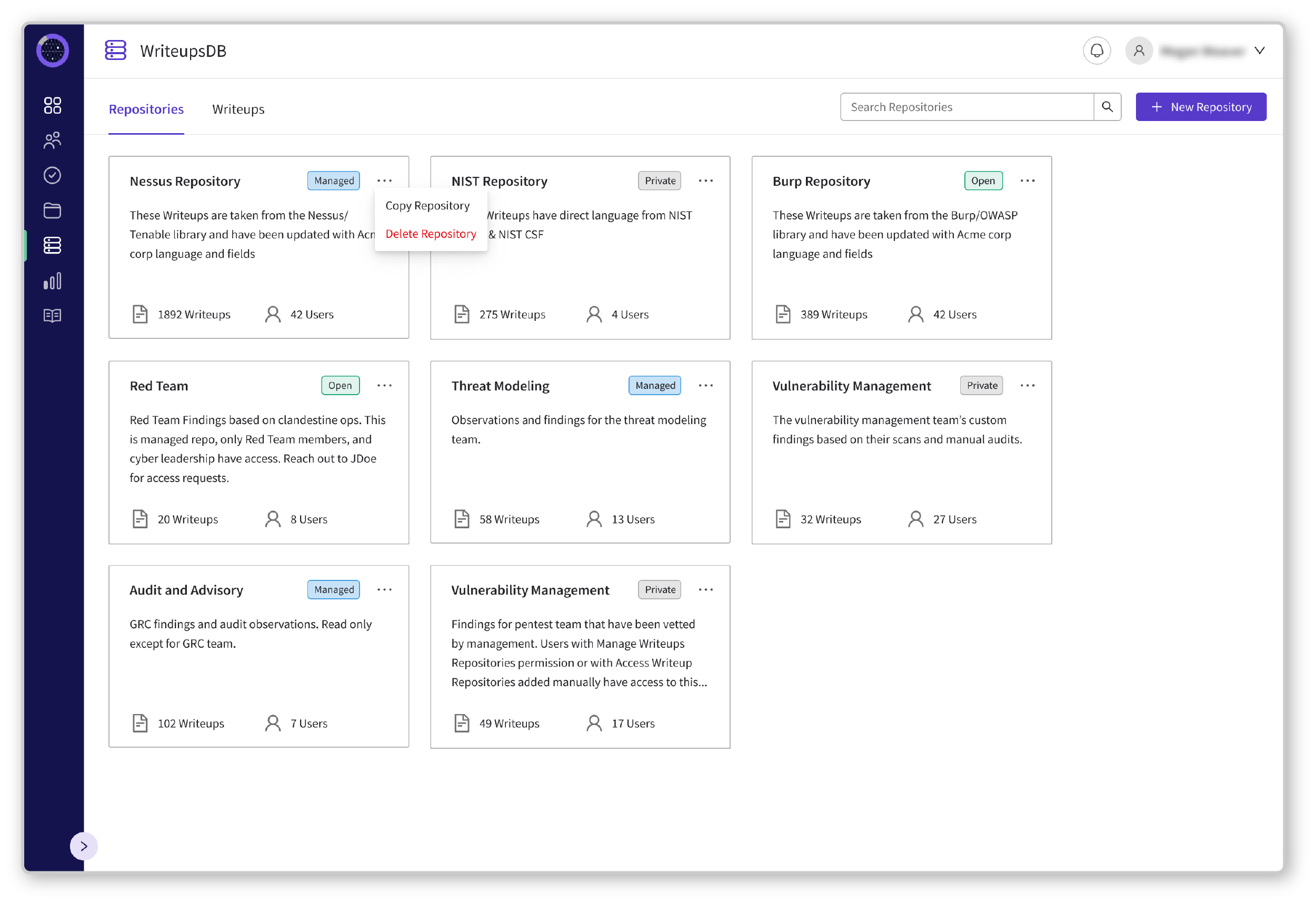Click the notification bell icon
The image size is (1316, 904).
[x=1098, y=51]
